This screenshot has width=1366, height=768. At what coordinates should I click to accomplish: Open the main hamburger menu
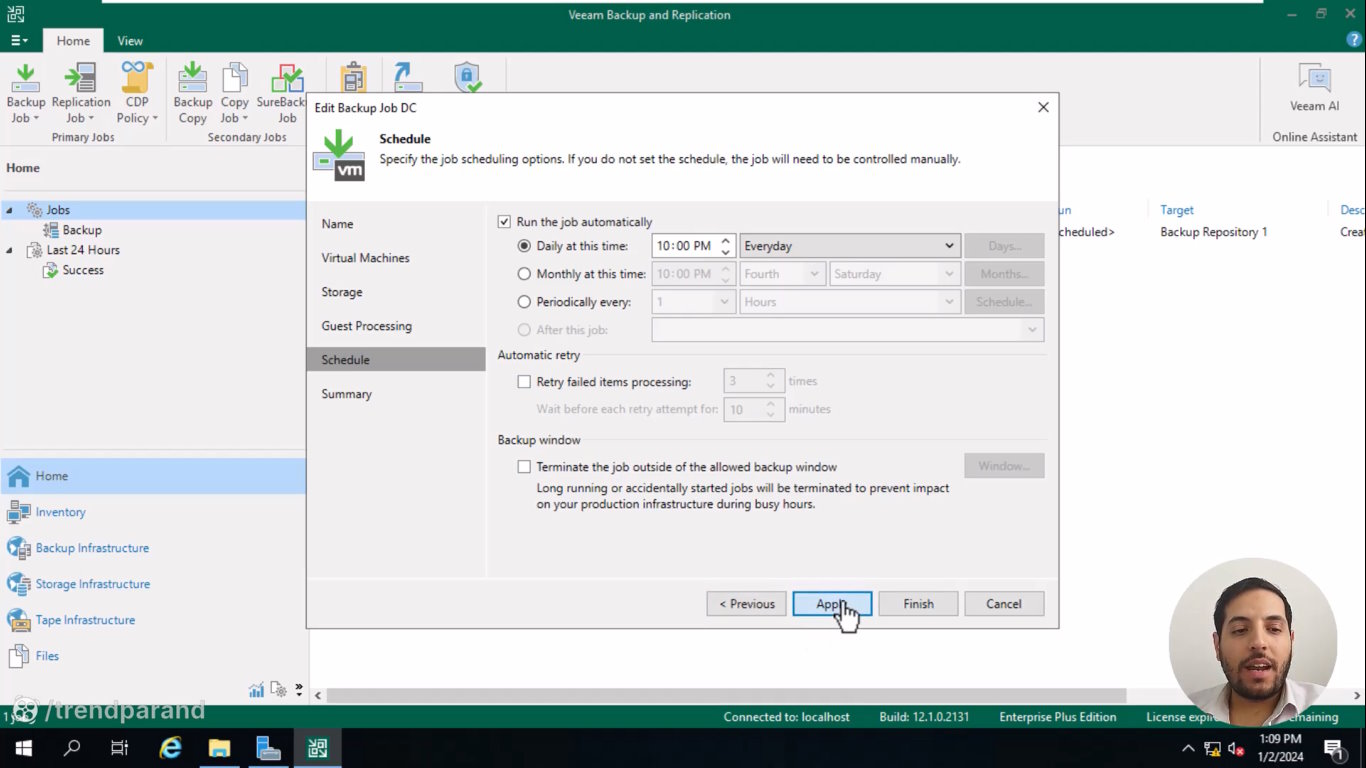pos(19,41)
